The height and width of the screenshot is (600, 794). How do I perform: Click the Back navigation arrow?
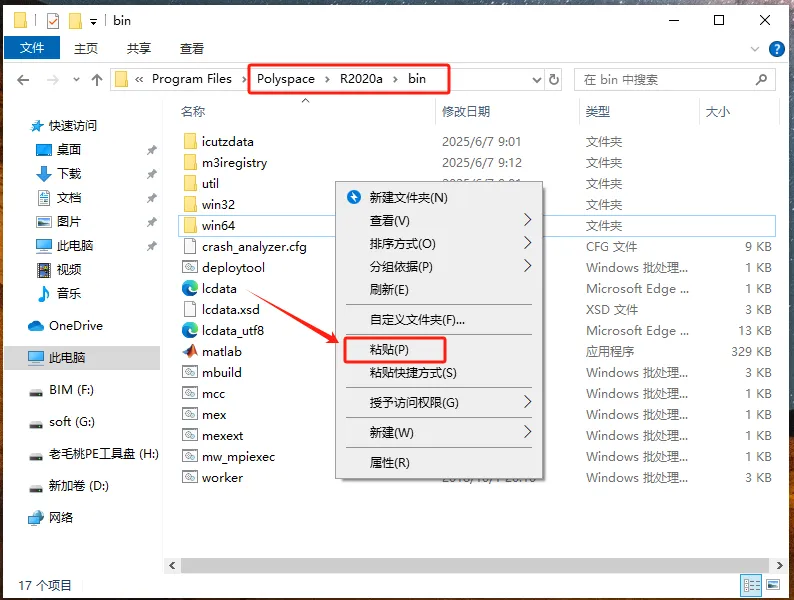pyautogui.click(x=23, y=79)
